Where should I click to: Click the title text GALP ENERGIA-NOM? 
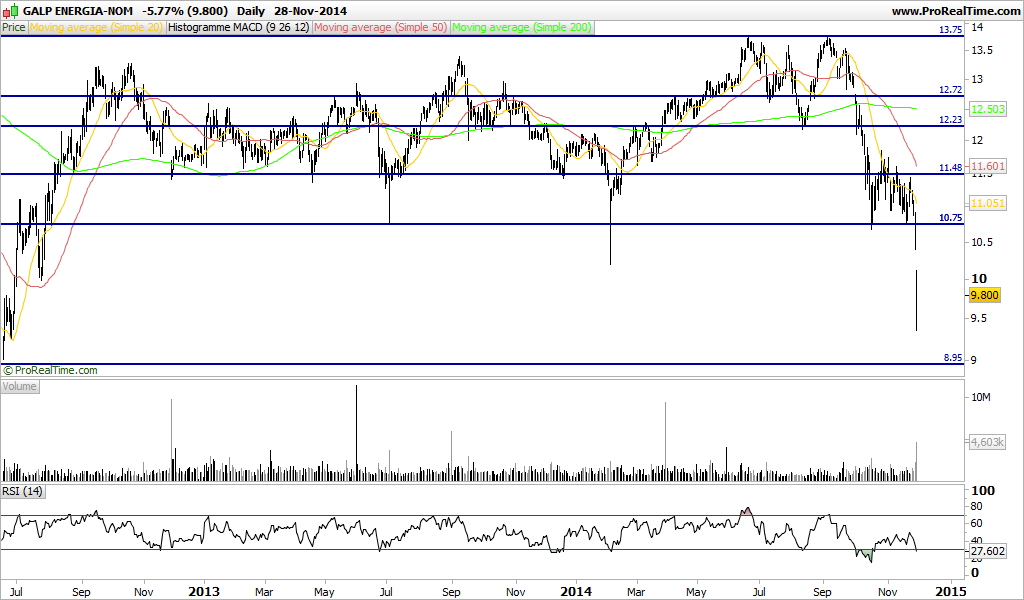(77, 11)
